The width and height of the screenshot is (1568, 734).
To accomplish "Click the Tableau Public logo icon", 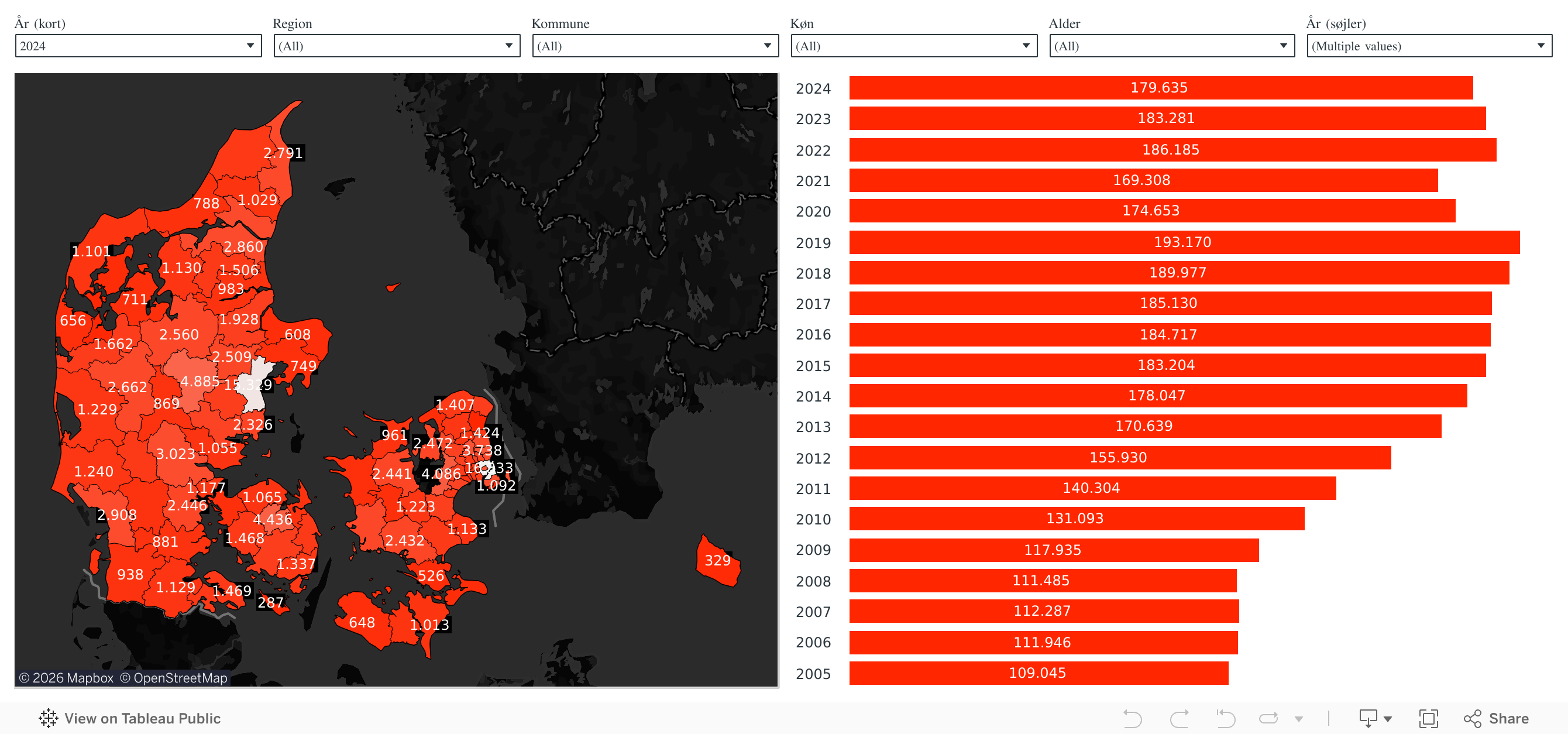I will [48, 719].
